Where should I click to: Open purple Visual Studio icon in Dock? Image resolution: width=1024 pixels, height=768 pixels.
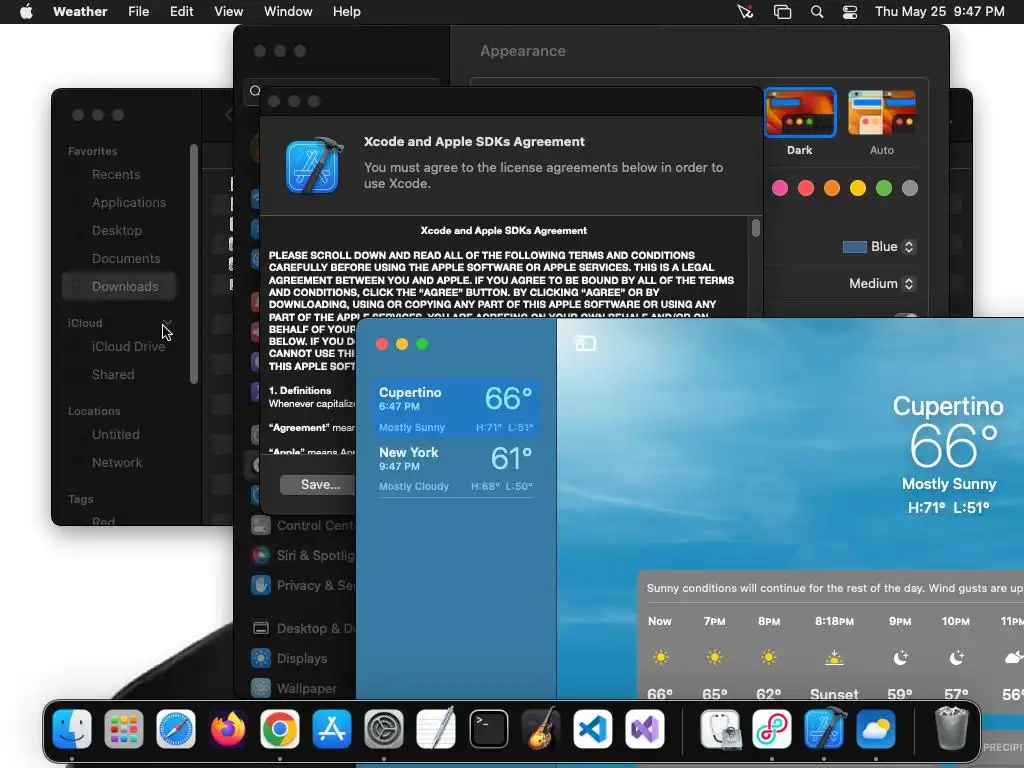point(645,729)
